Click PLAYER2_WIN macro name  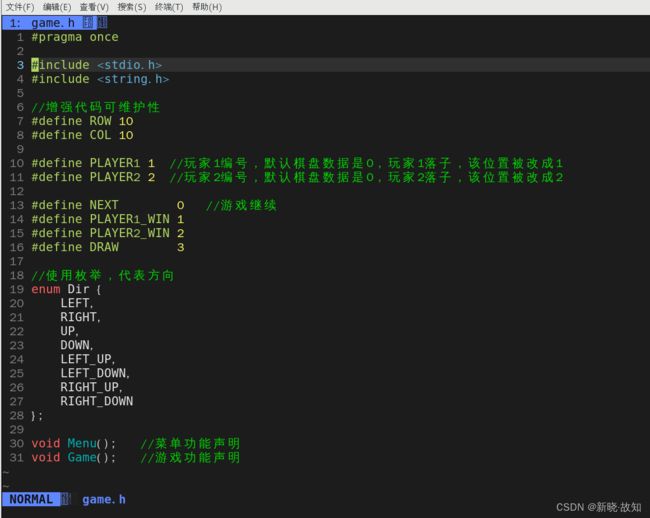(x=129, y=233)
